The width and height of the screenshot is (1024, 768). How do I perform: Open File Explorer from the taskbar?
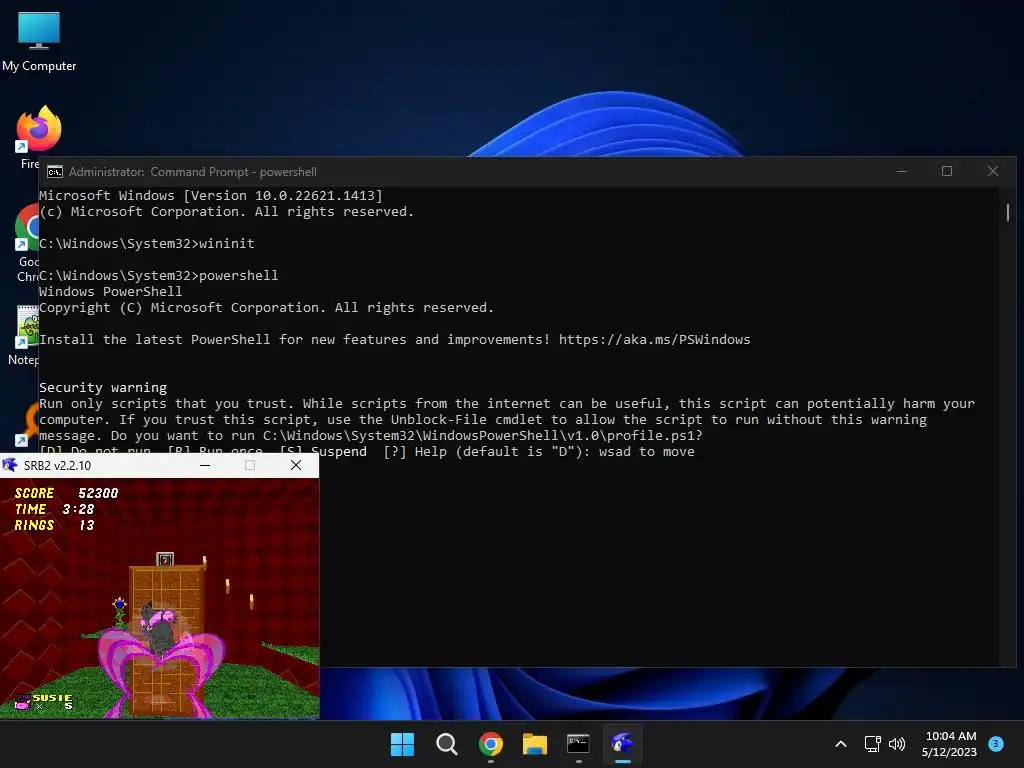(x=534, y=744)
